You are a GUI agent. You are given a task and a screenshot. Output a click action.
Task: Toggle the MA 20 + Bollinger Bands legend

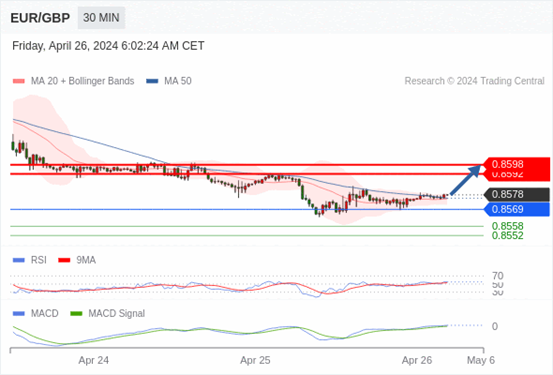[x=73, y=81]
